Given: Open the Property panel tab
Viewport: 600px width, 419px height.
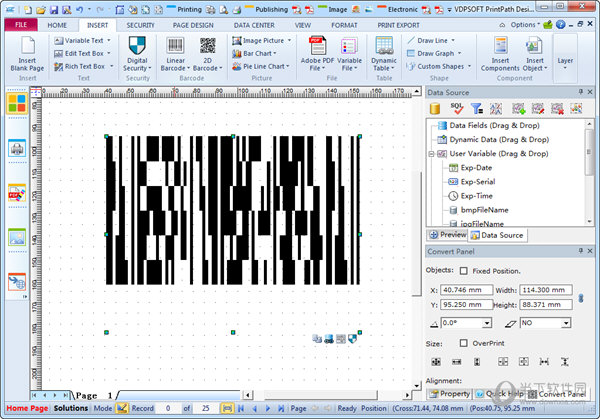Looking at the screenshot, I should tap(449, 394).
